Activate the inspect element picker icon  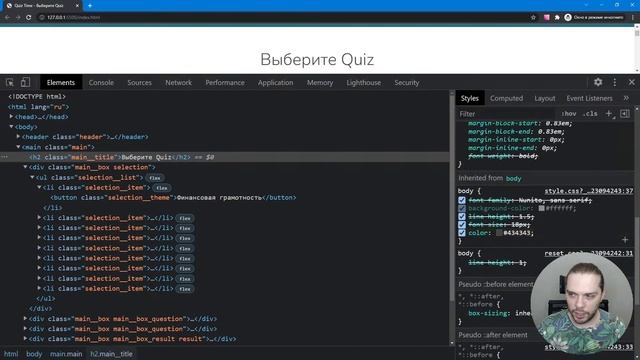[x=10, y=82]
